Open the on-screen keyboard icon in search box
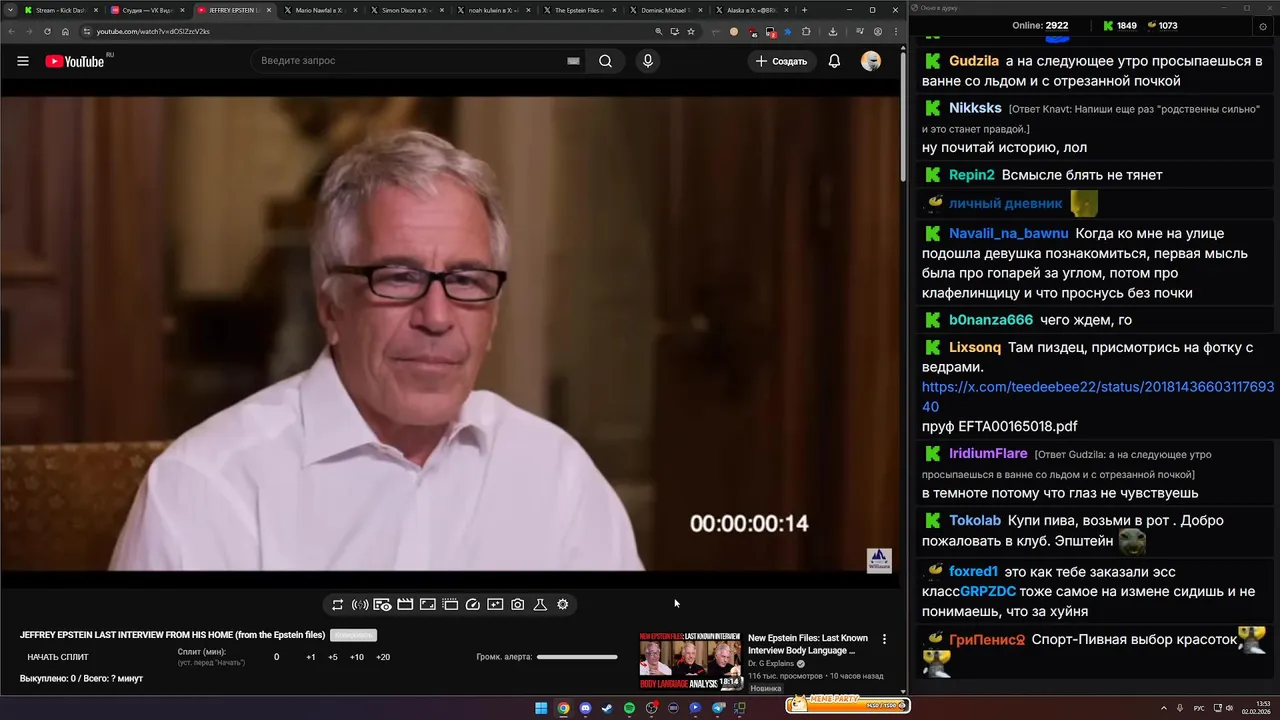Image resolution: width=1280 pixels, height=720 pixels. pyautogui.click(x=573, y=61)
